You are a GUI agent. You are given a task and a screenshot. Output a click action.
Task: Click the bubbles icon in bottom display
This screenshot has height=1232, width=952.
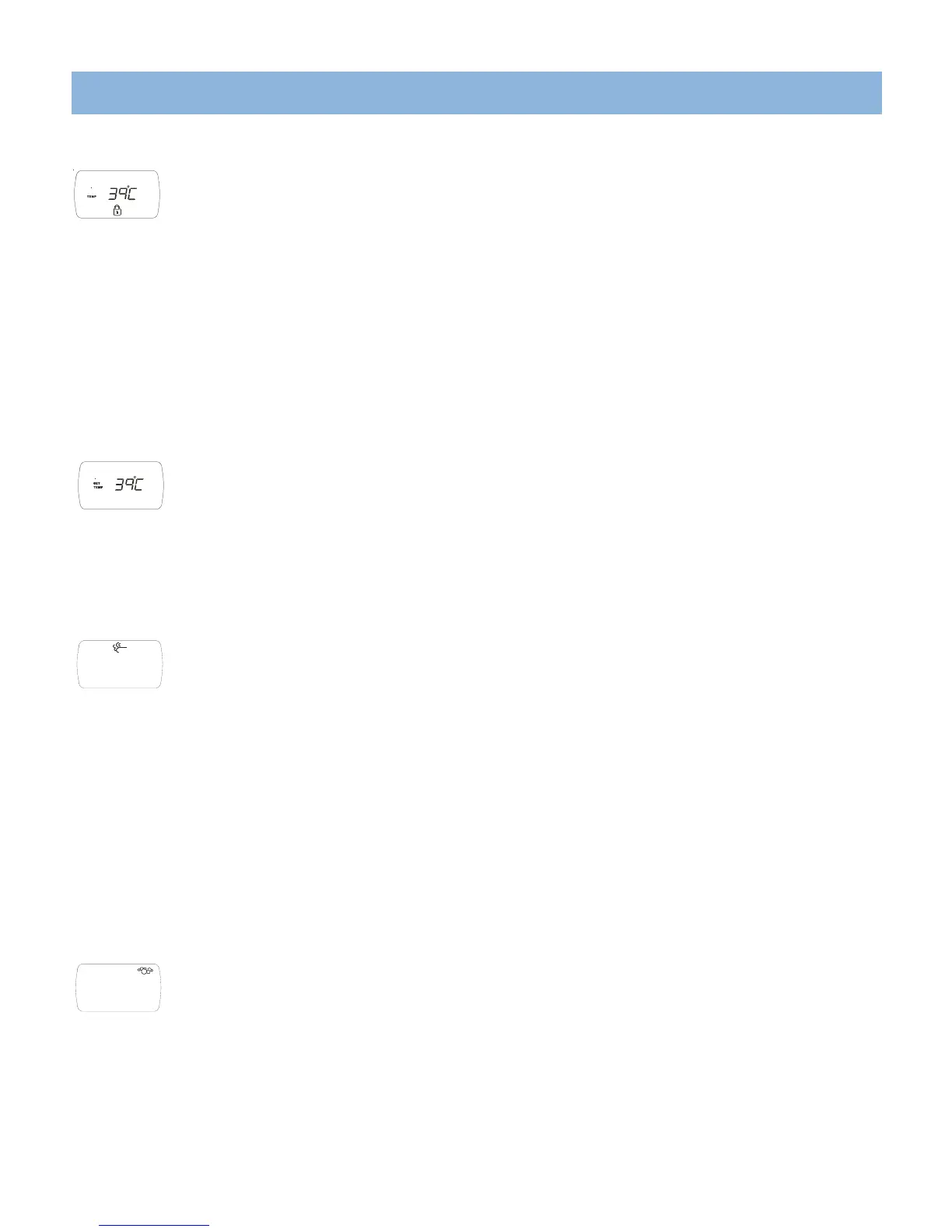145,971
